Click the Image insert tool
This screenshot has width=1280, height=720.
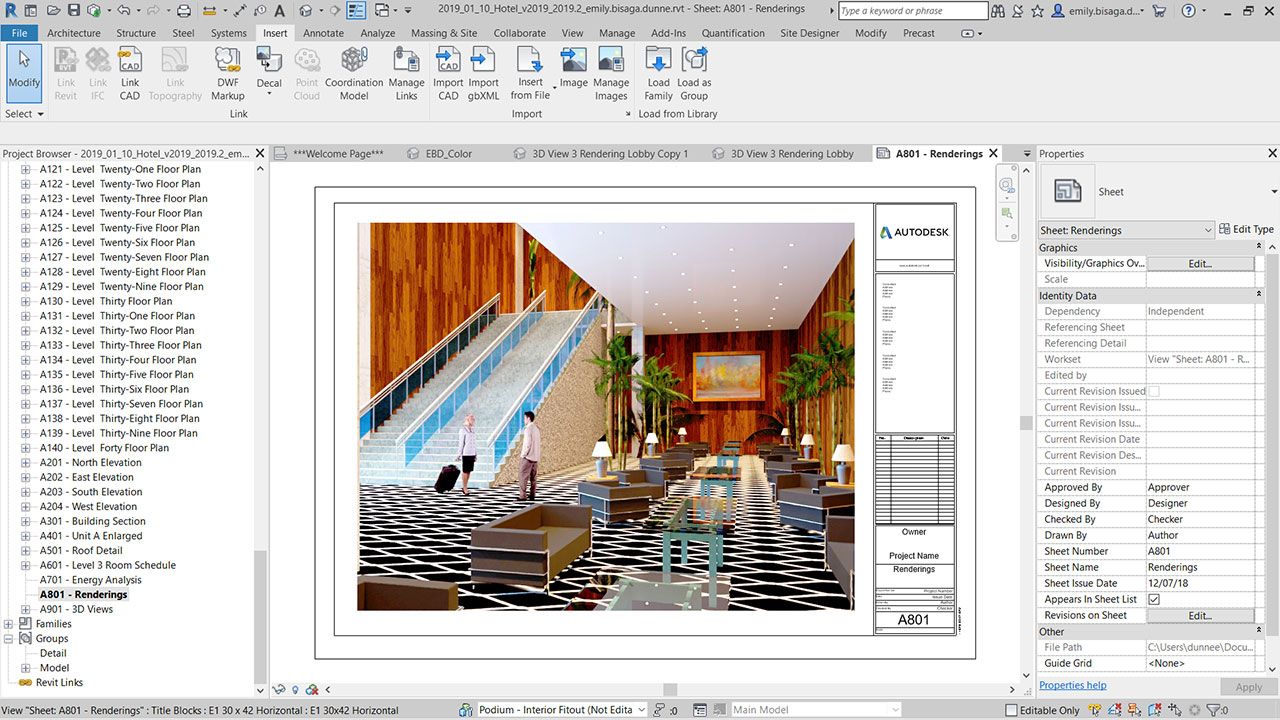tap(574, 68)
